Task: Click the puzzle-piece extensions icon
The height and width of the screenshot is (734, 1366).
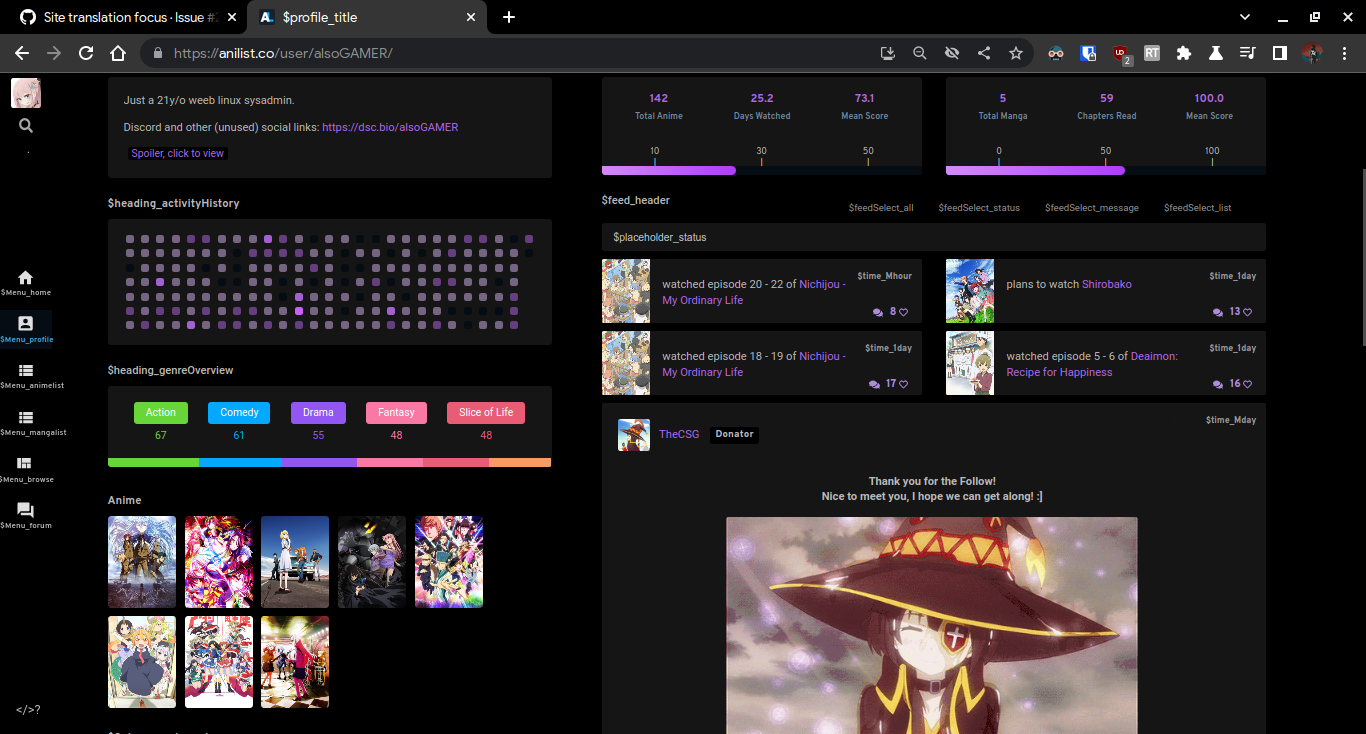Action: (x=1184, y=53)
